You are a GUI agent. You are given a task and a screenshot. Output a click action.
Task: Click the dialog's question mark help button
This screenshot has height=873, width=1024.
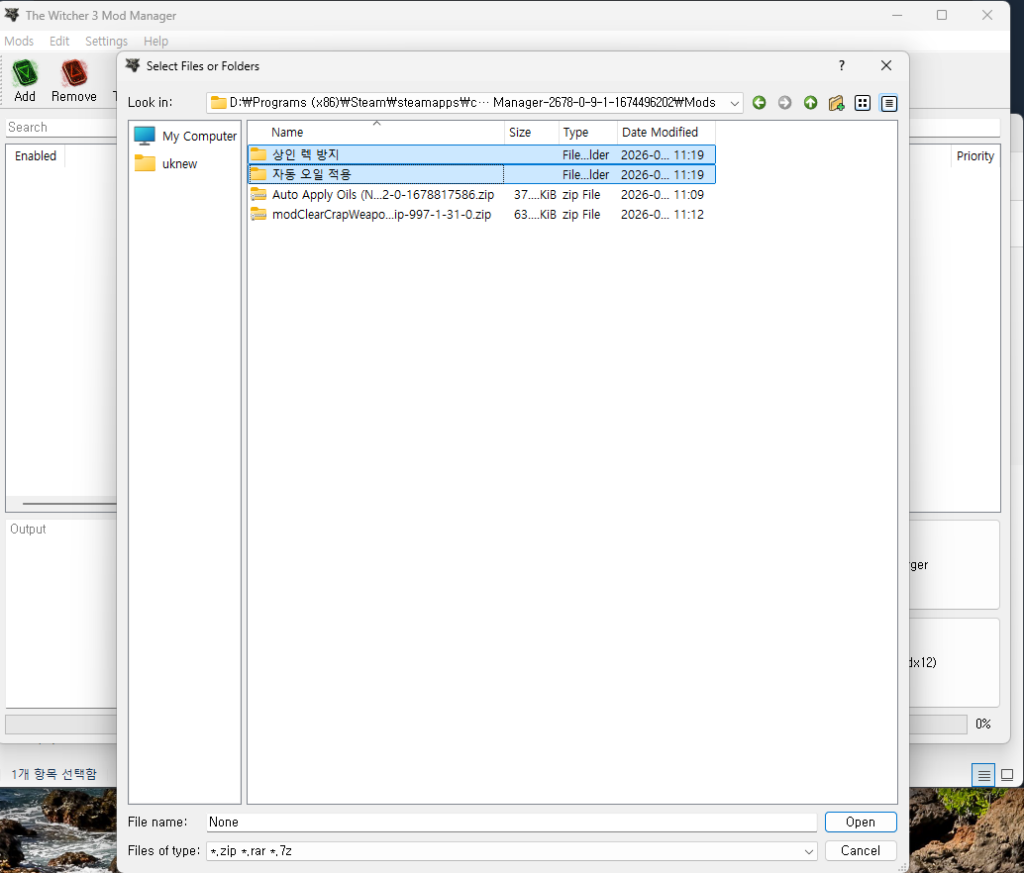point(842,65)
